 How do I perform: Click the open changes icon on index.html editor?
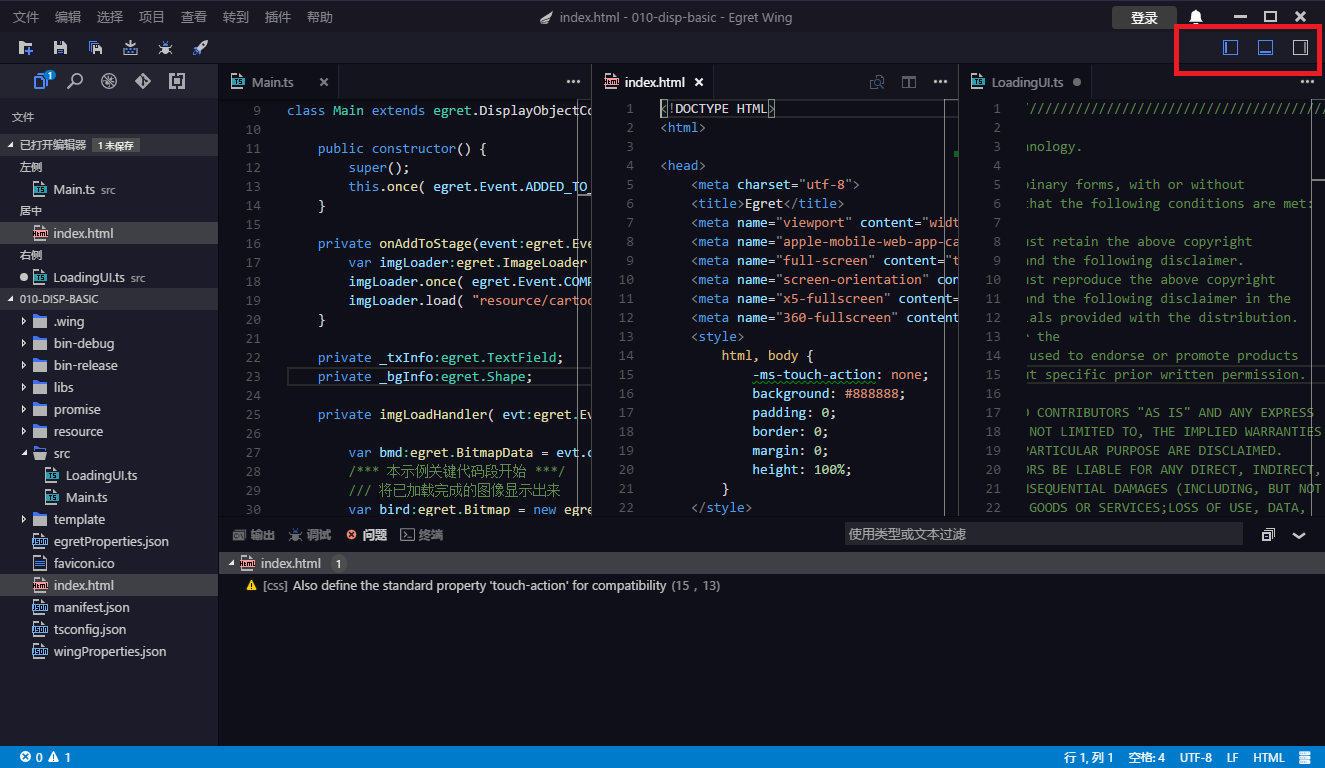click(x=877, y=83)
